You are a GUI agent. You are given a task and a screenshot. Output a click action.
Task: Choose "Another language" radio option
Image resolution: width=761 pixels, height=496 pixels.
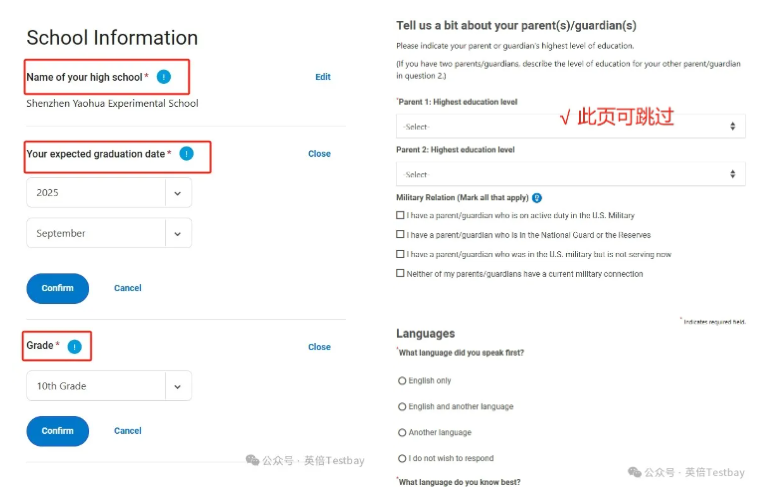point(402,433)
